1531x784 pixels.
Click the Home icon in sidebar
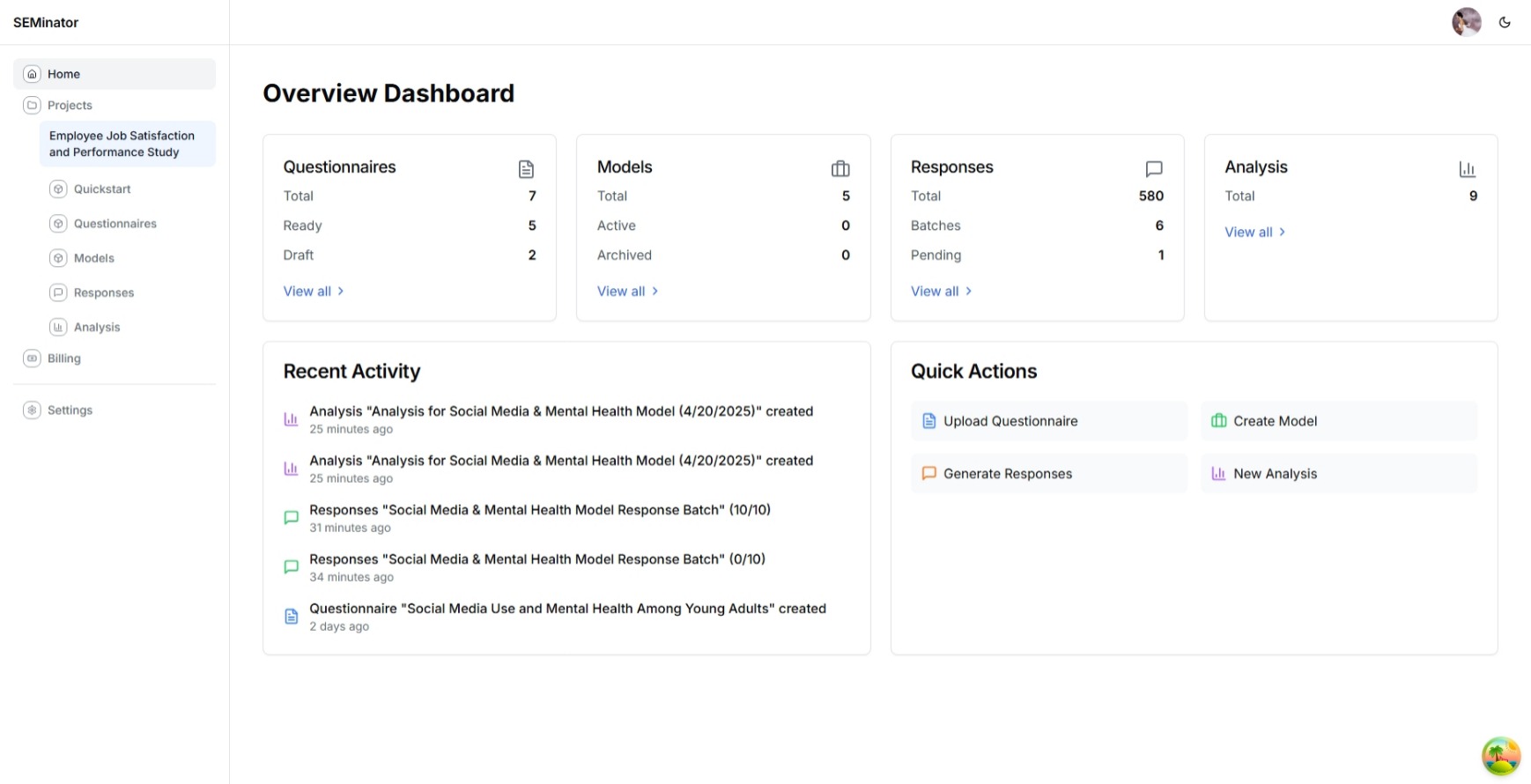(x=33, y=74)
